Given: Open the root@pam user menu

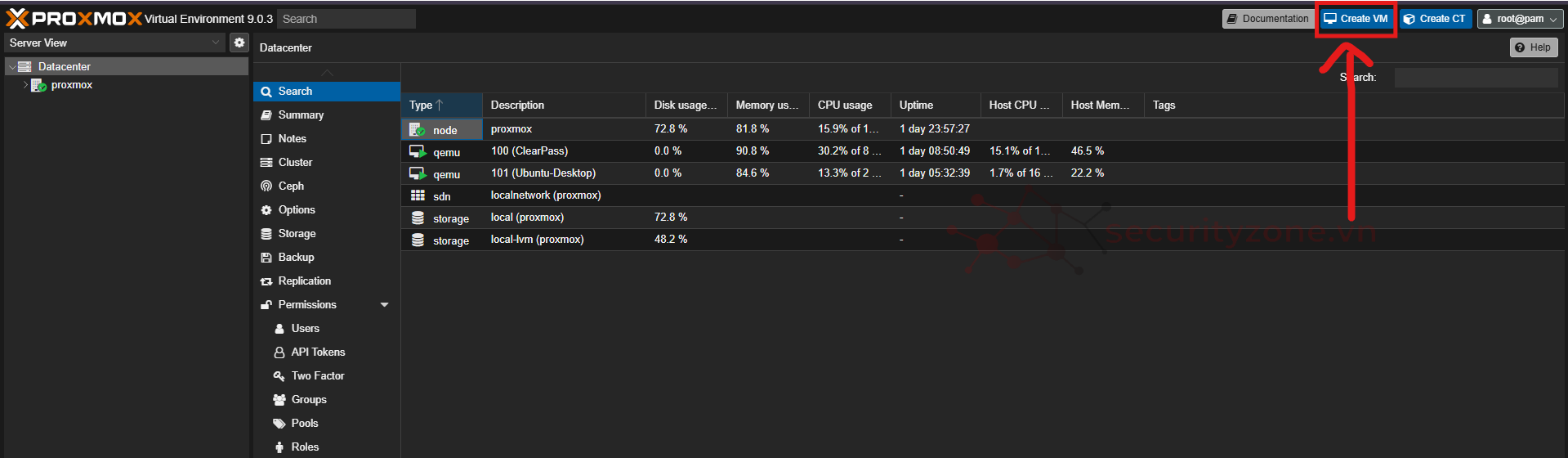Looking at the screenshot, I should (x=1520, y=19).
